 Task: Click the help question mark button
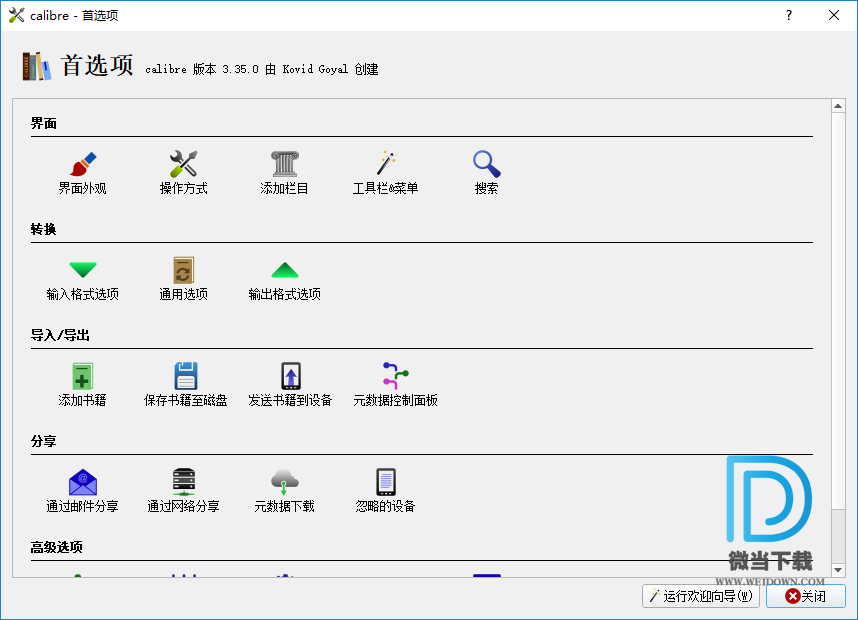[x=789, y=15]
